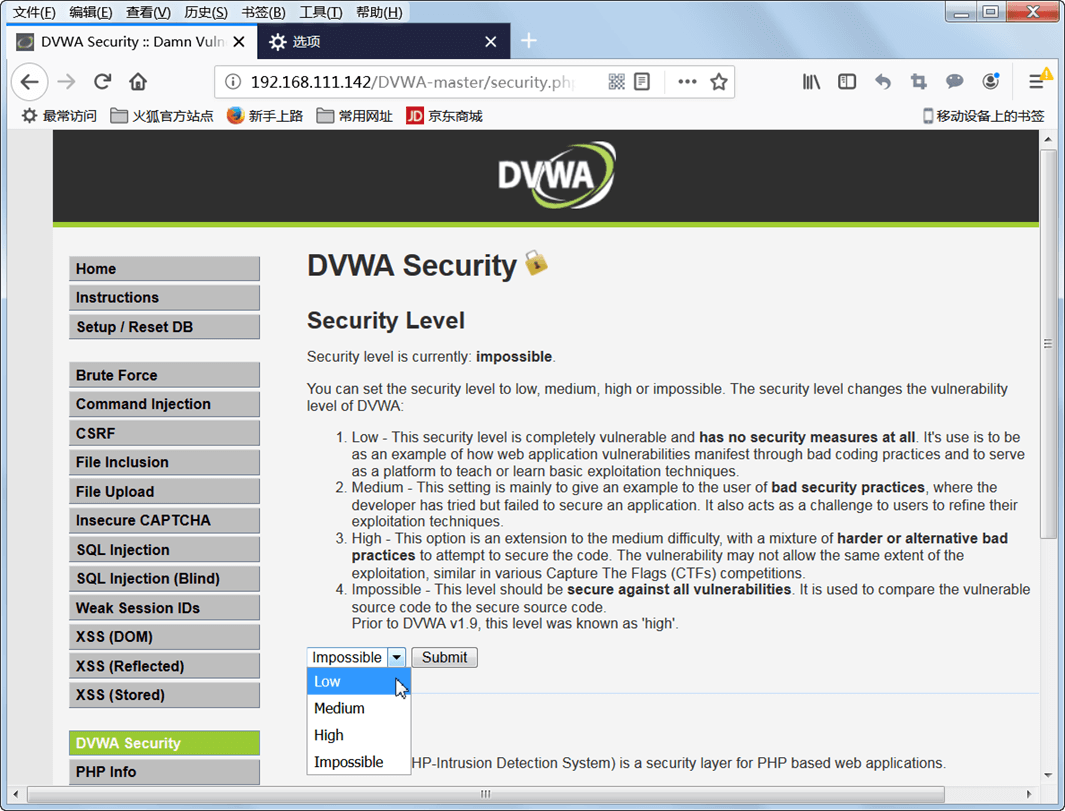Toggle reader view icon in address bar
This screenshot has width=1065, height=811.
642,82
